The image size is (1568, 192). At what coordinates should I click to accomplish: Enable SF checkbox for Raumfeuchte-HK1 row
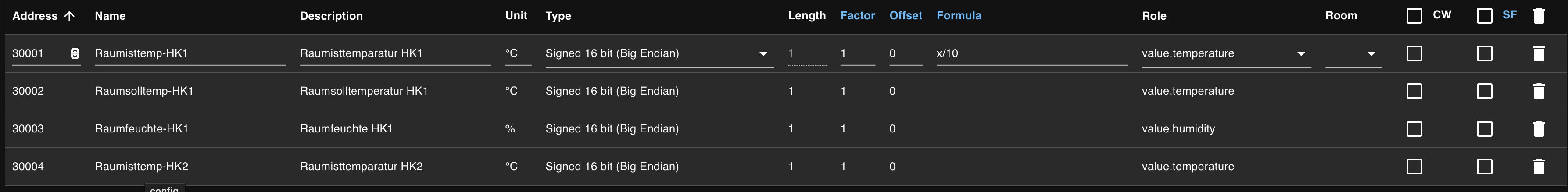[x=1485, y=129]
